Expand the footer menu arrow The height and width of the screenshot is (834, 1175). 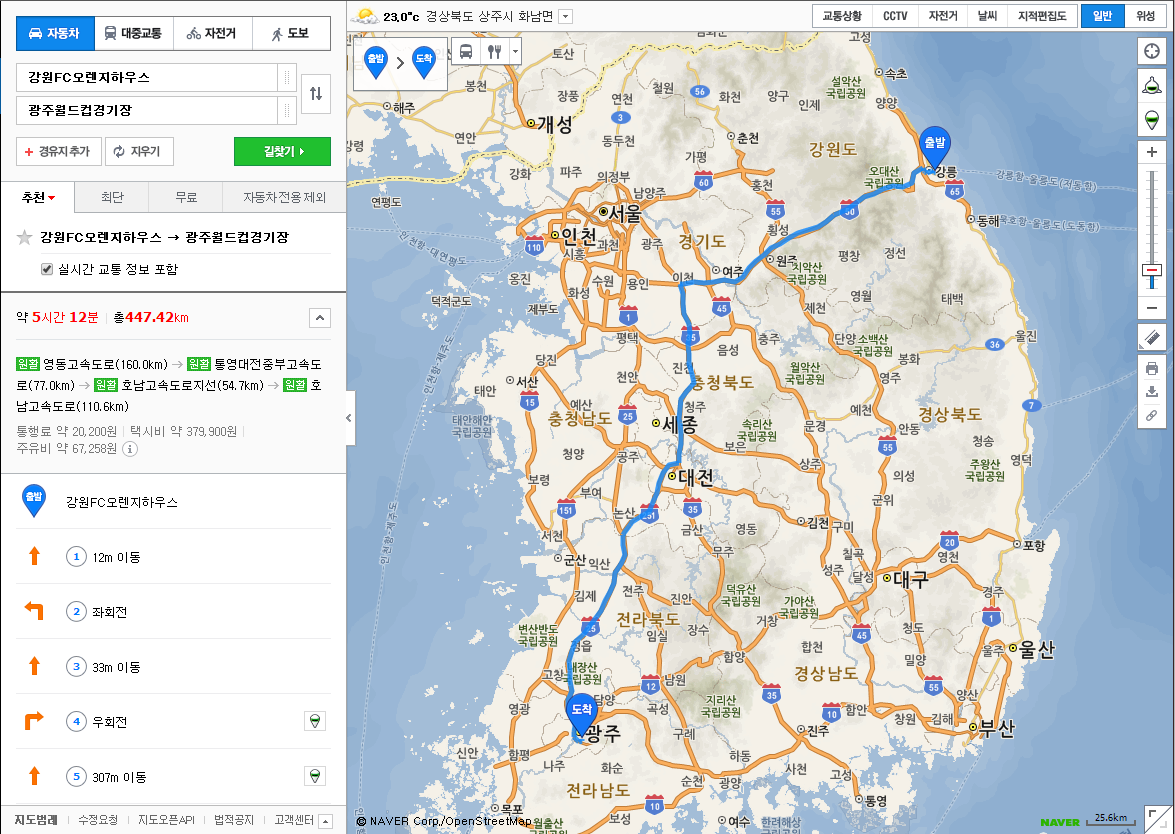[x=325, y=821]
